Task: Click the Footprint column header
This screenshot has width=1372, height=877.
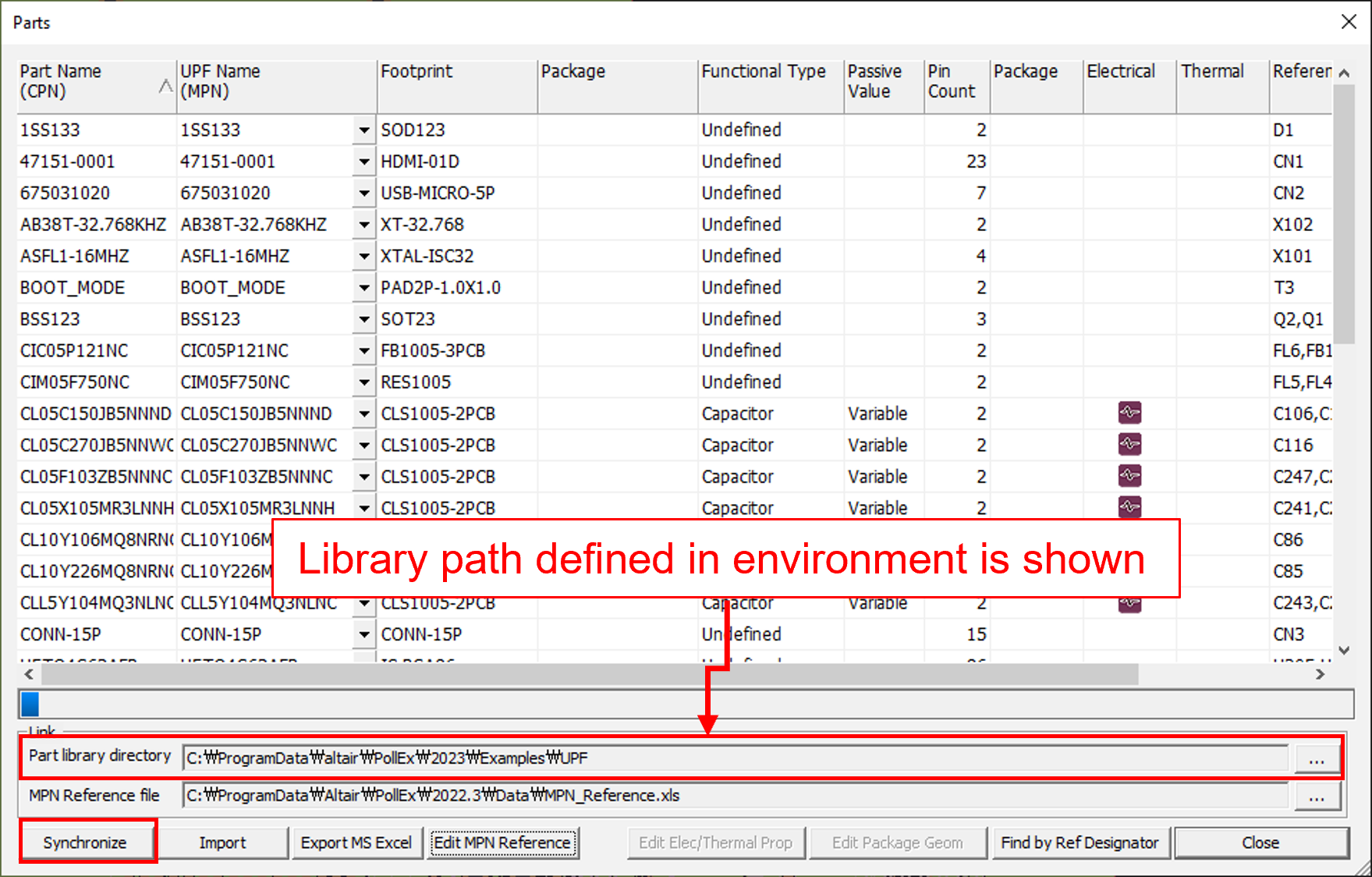Action: tap(456, 82)
